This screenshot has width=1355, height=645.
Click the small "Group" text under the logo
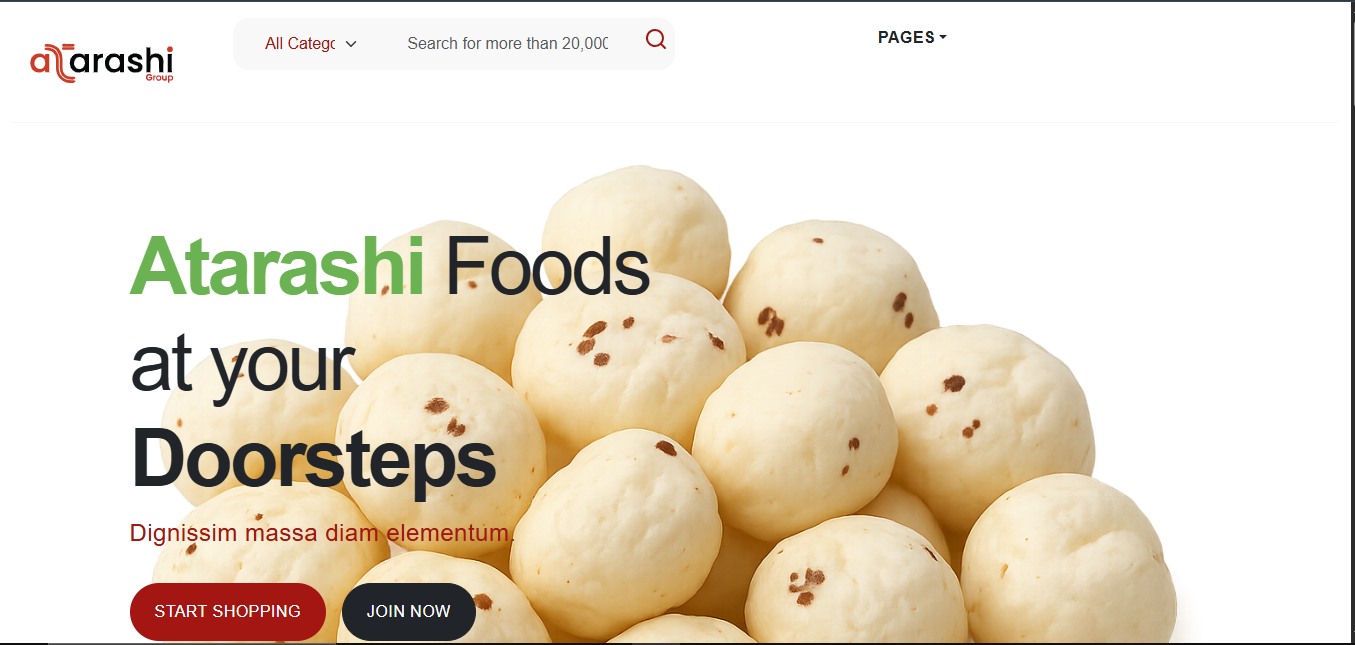coord(159,78)
